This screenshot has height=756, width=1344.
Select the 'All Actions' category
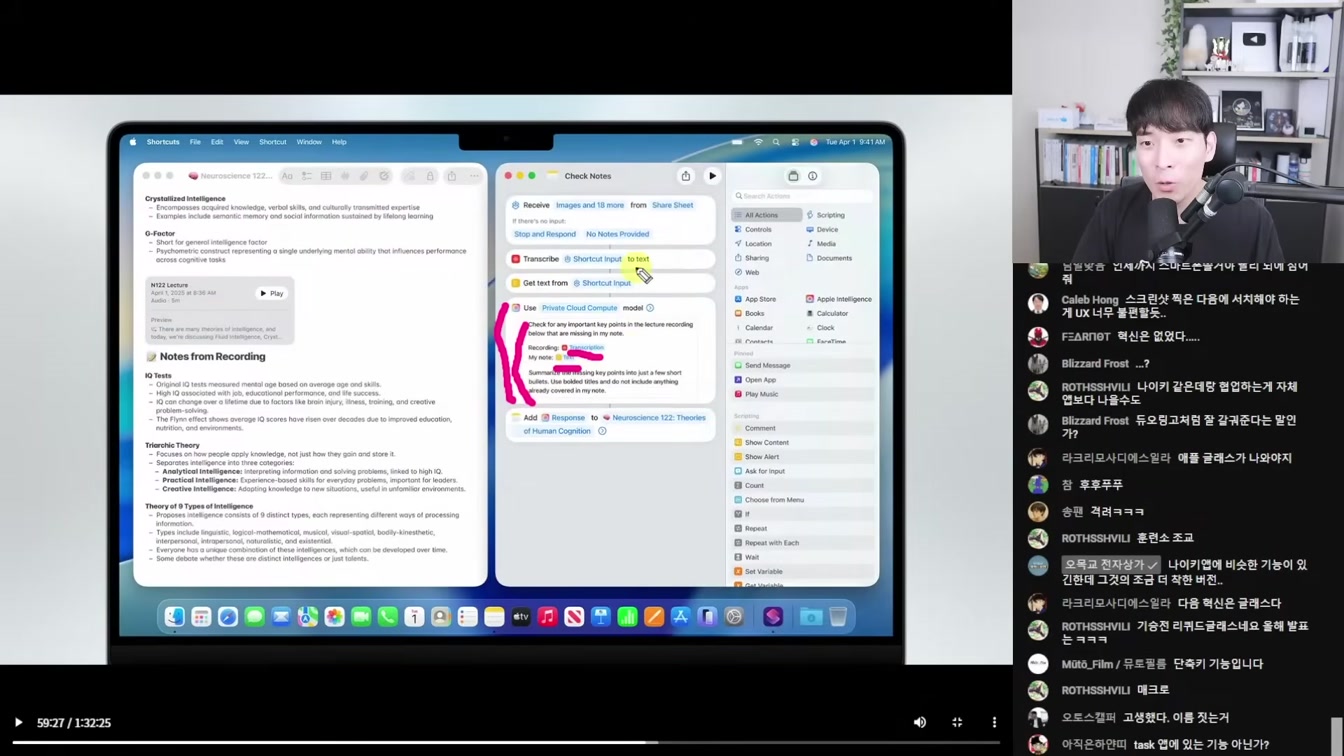coord(766,215)
